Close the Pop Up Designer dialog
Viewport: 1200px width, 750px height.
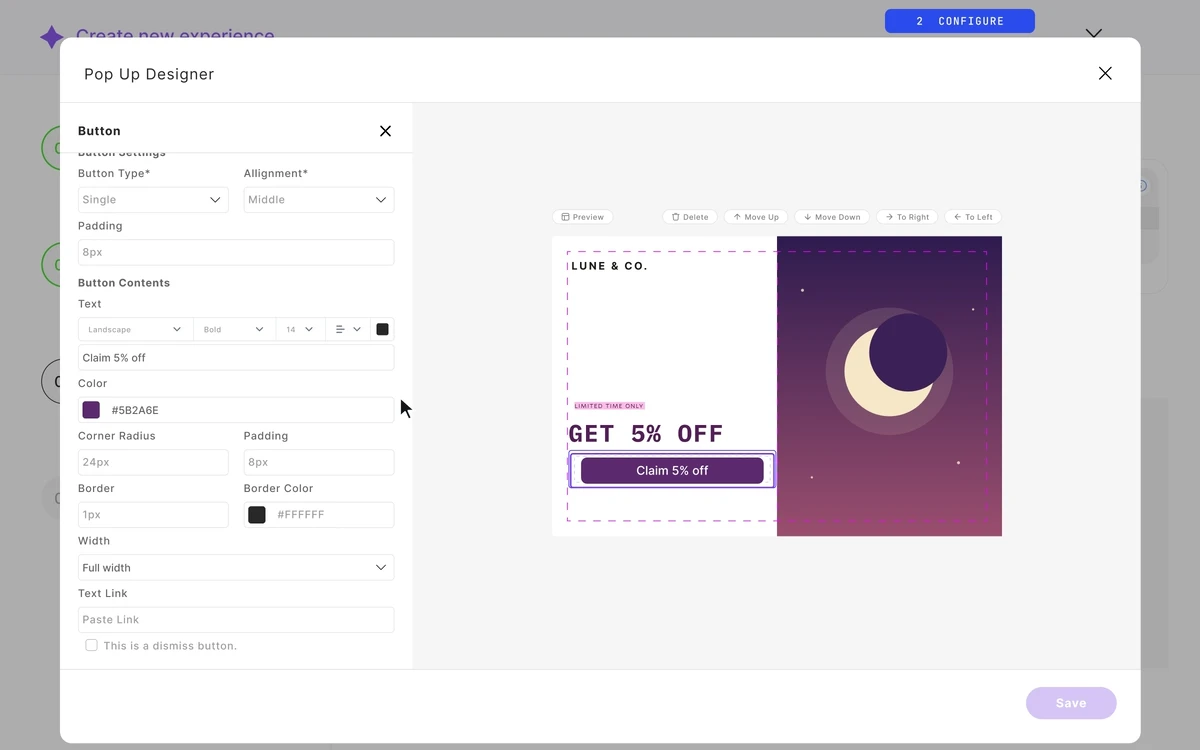pos(1105,73)
